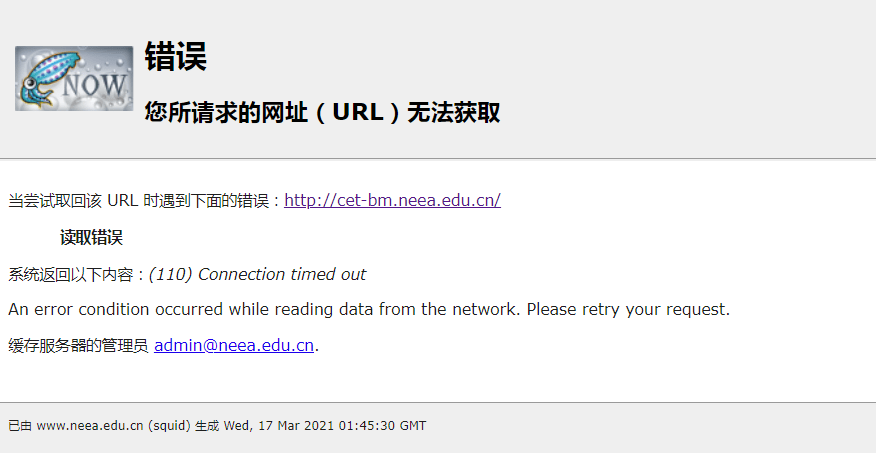Email admin@neea.edu.cn via the link

point(234,345)
